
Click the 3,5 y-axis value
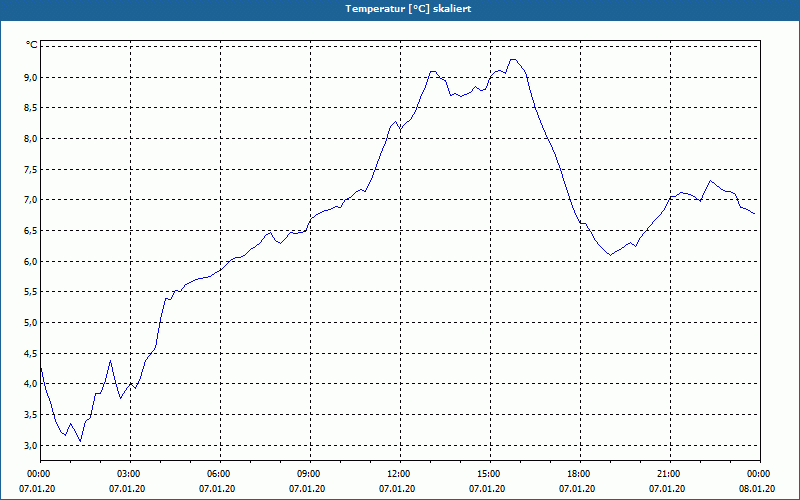point(31,415)
